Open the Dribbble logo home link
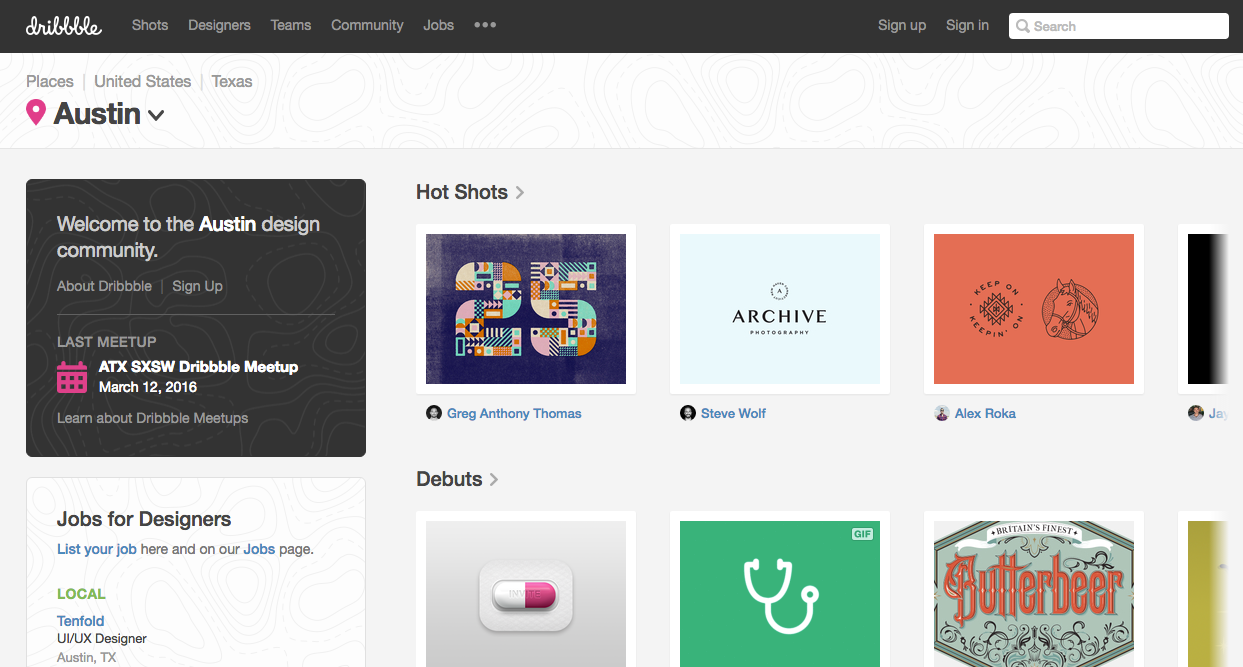Screen dimensions: 1243x667 point(64,25)
